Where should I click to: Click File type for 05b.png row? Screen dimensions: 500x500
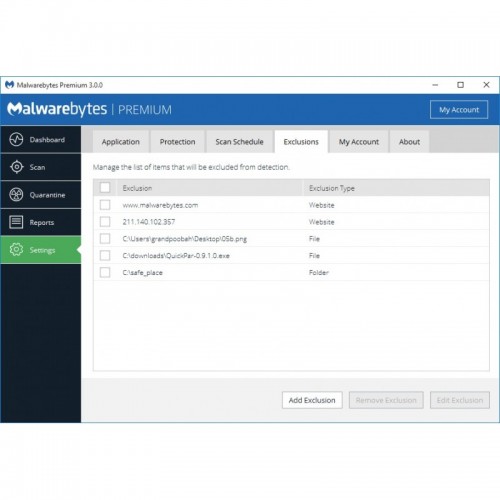[314, 239]
